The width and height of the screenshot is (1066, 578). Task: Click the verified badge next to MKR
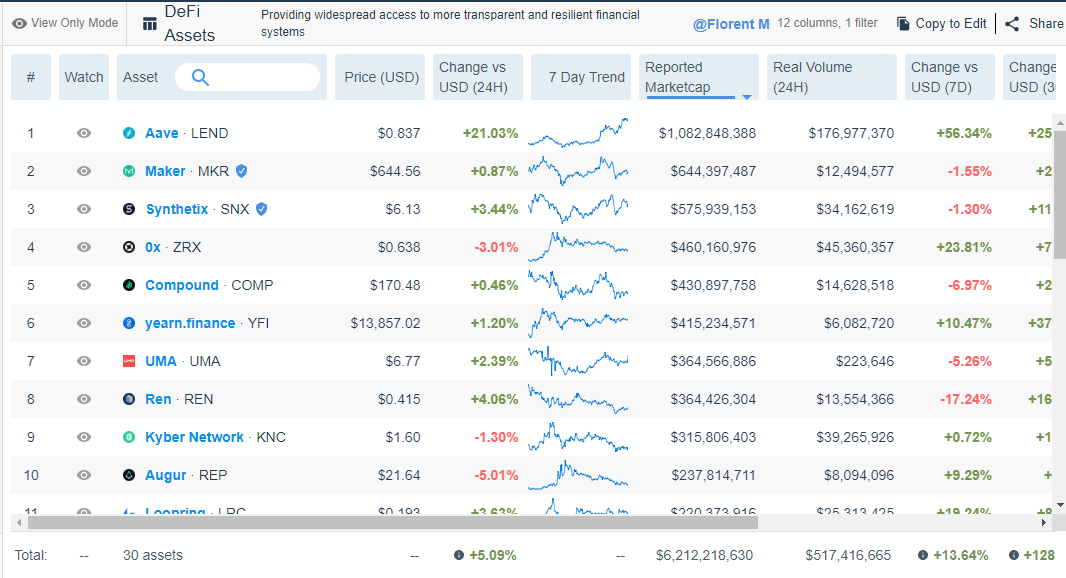pyautogui.click(x=241, y=171)
